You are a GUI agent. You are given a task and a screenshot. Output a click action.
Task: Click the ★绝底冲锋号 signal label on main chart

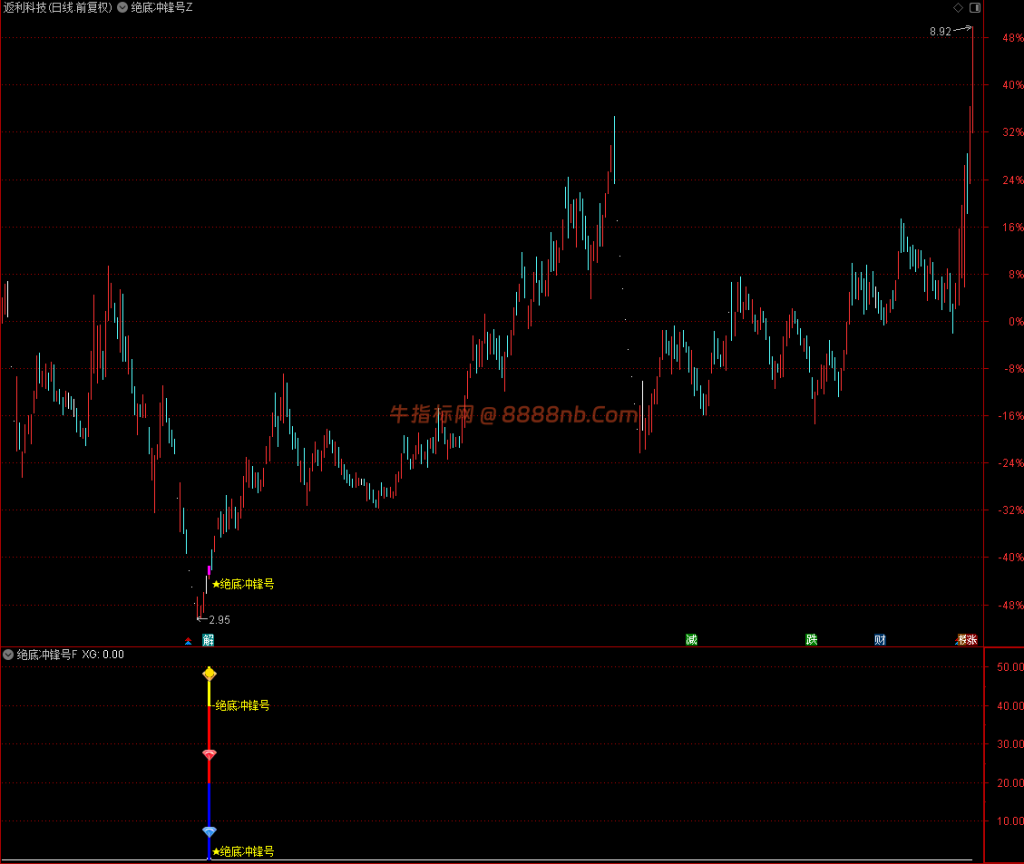(x=243, y=584)
